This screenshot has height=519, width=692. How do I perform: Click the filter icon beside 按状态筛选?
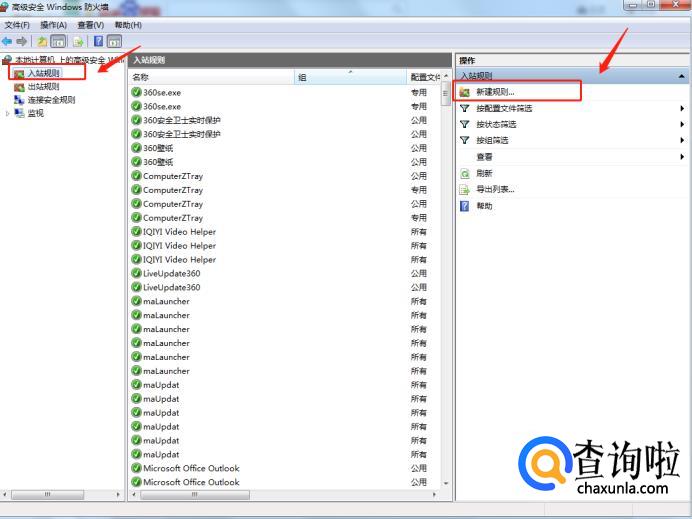coord(465,124)
